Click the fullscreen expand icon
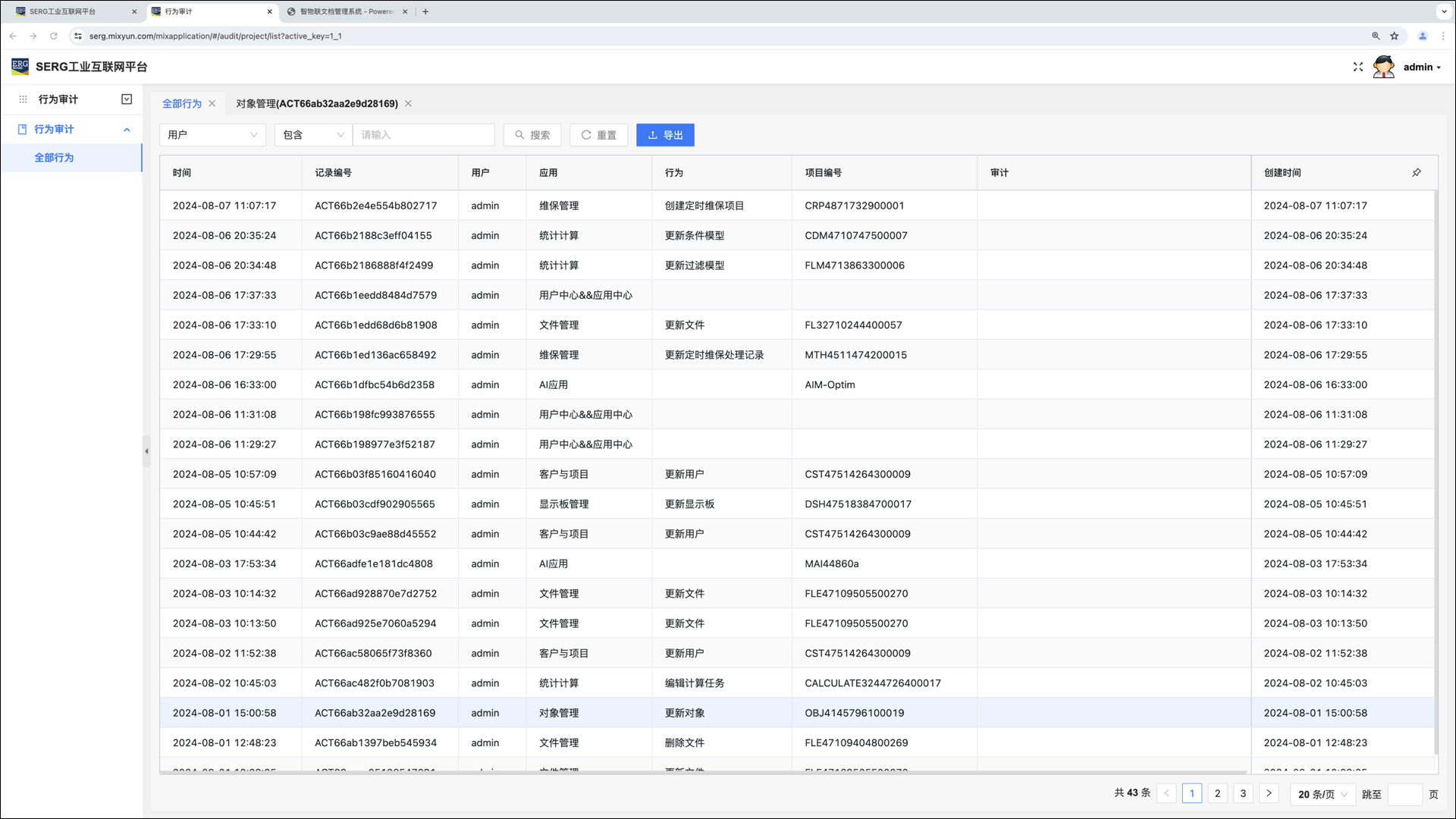This screenshot has height=819, width=1456. click(1357, 67)
